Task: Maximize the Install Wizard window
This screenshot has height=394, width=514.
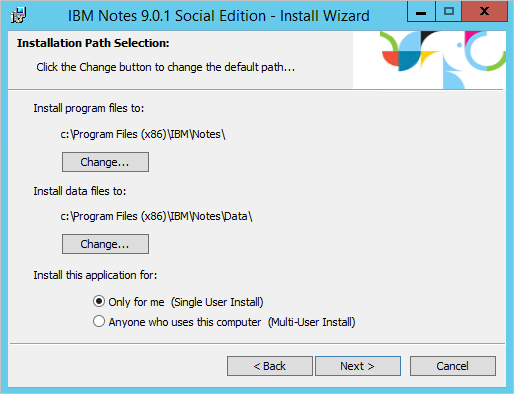Action: (449, 12)
